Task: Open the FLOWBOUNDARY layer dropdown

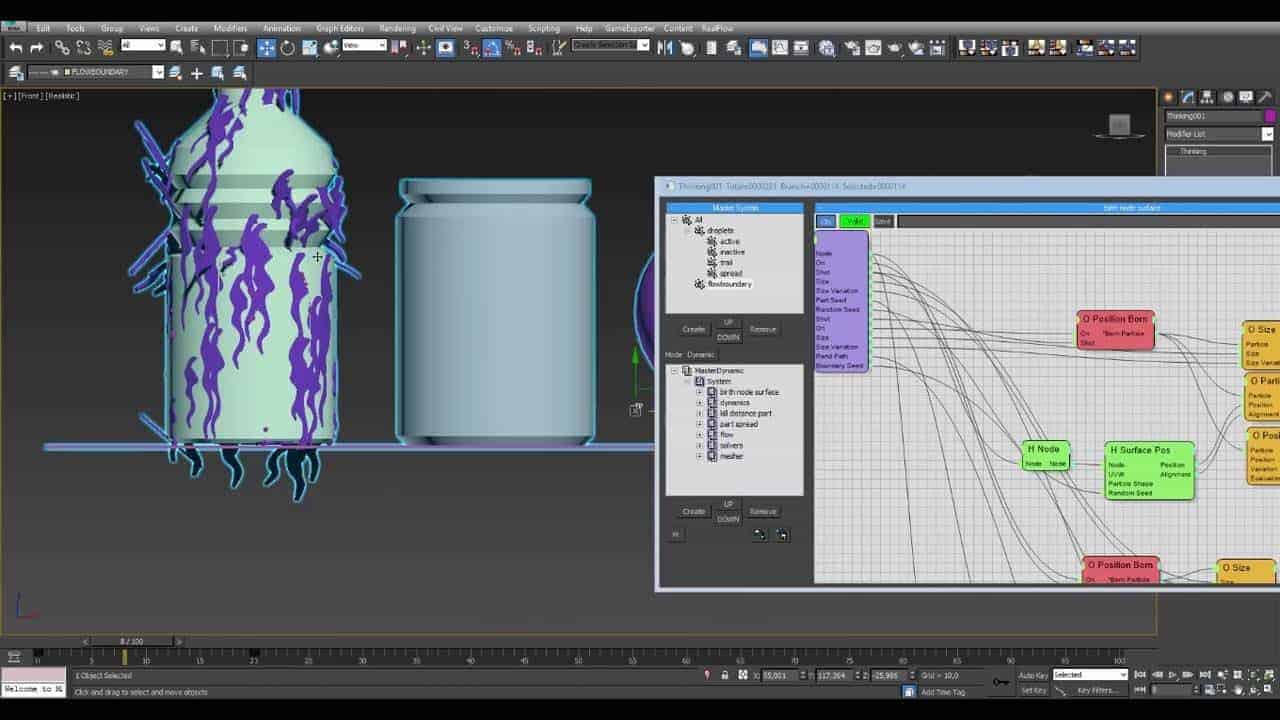Action: click(x=158, y=72)
